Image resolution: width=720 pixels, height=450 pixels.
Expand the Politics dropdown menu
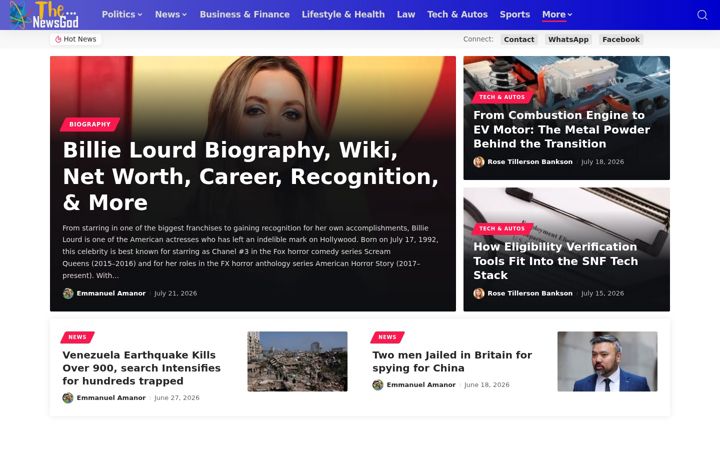(x=122, y=15)
